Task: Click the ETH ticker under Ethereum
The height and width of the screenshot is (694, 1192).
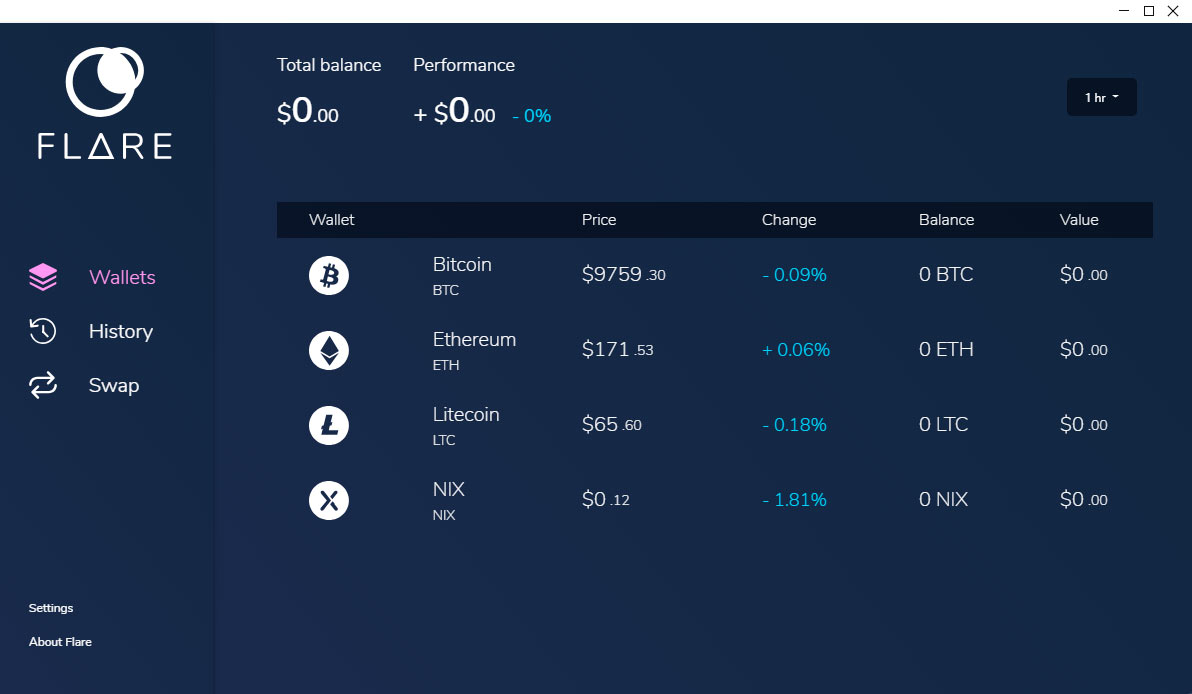Action: point(445,366)
